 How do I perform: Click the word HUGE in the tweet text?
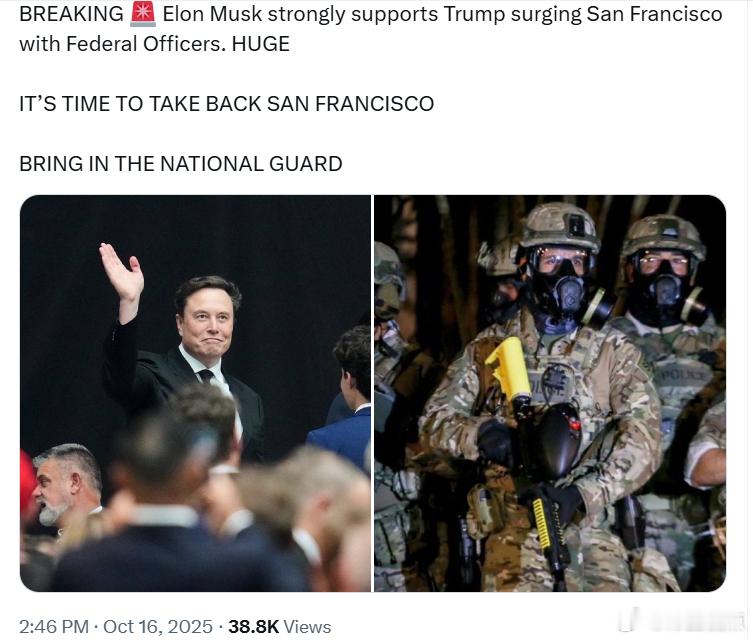pos(261,44)
